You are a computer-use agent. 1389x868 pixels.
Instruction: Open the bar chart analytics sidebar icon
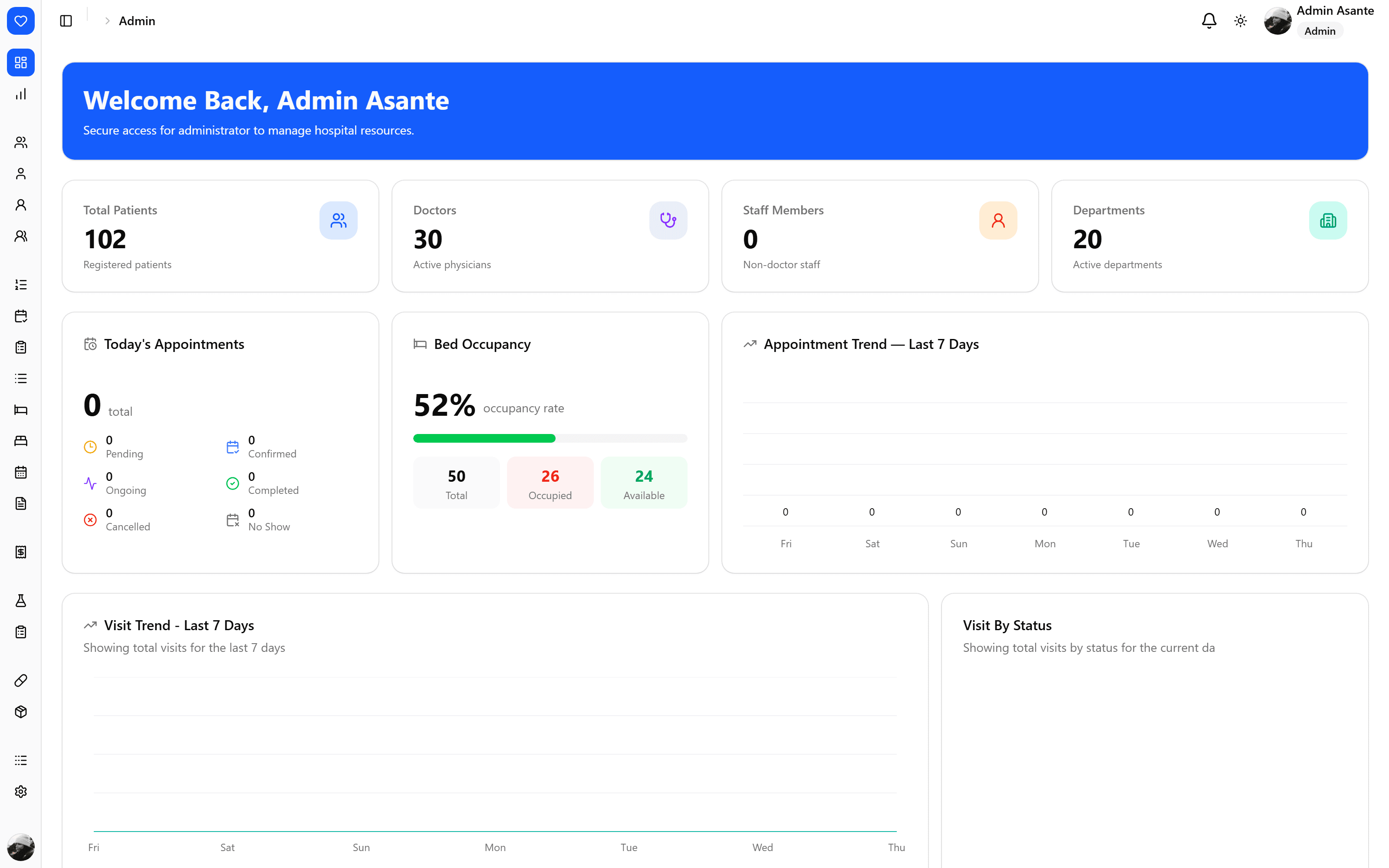[21, 94]
